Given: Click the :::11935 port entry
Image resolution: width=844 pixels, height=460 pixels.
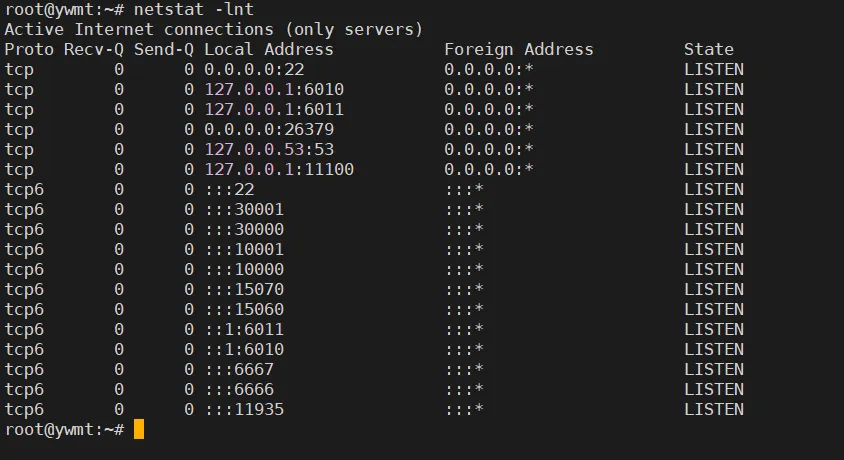Looking at the screenshot, I should tap(244, 409).
